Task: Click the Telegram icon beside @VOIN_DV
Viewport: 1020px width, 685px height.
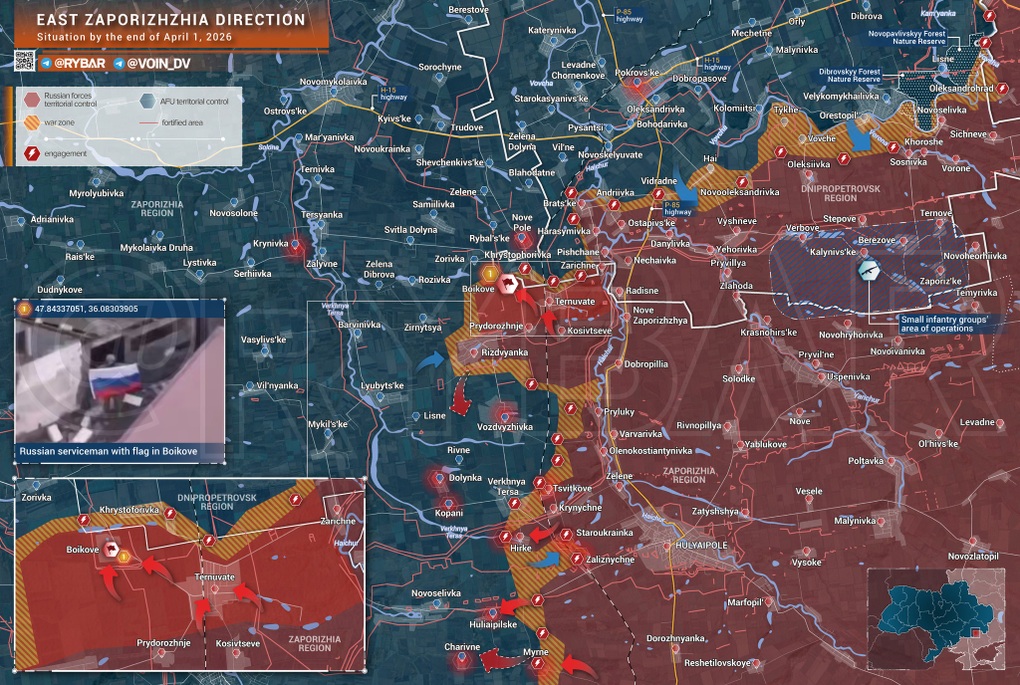Action: click(120, 63)
